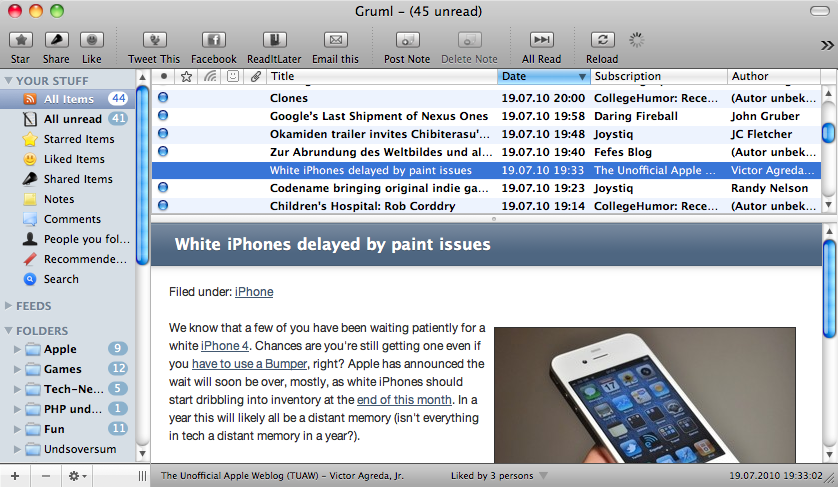Mark everything with All Read icon

point(541,40)
